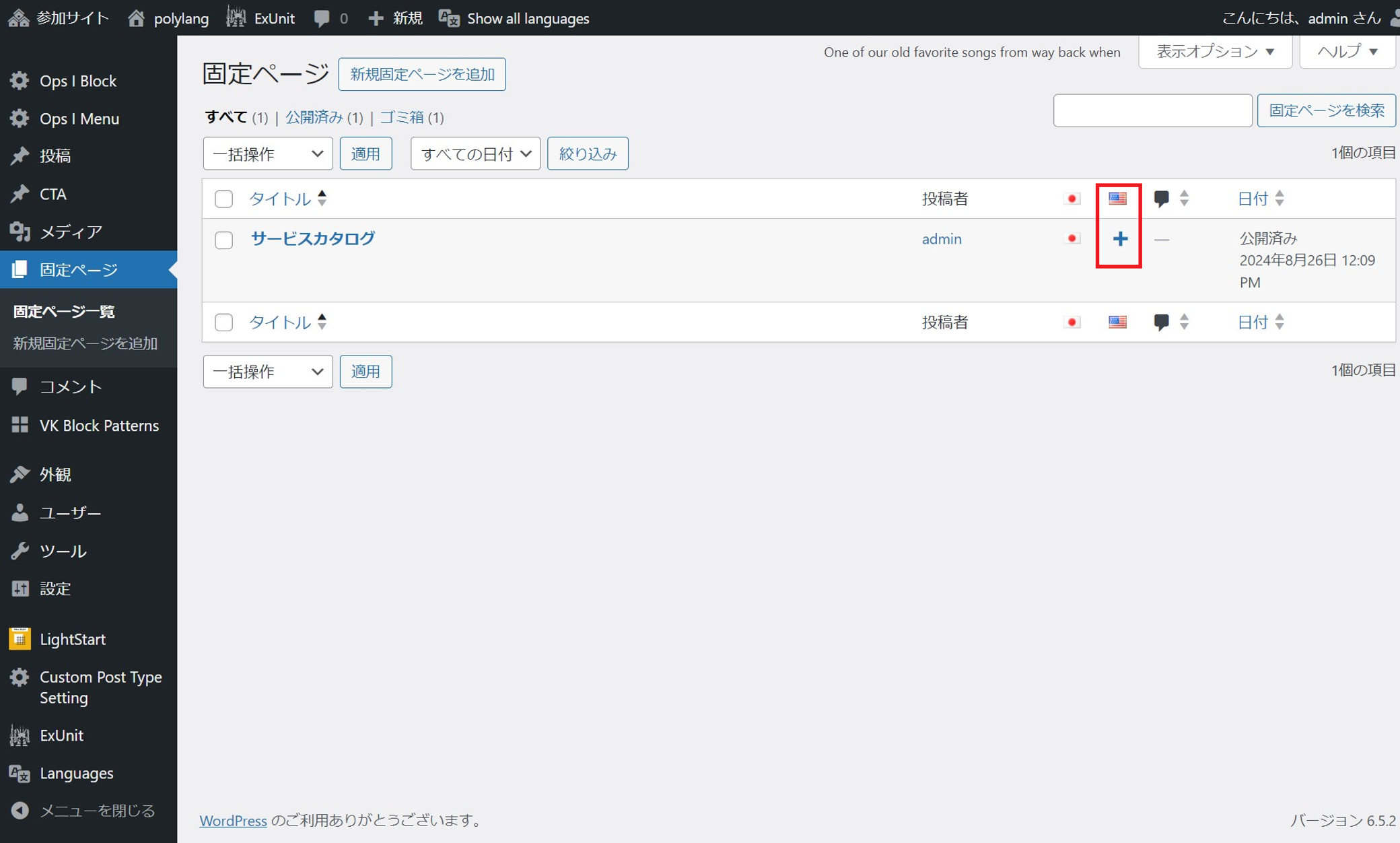Open the LightStart sidebar item
The width and height of the screenshot is (1400, 843).
[x=72, y=639]
